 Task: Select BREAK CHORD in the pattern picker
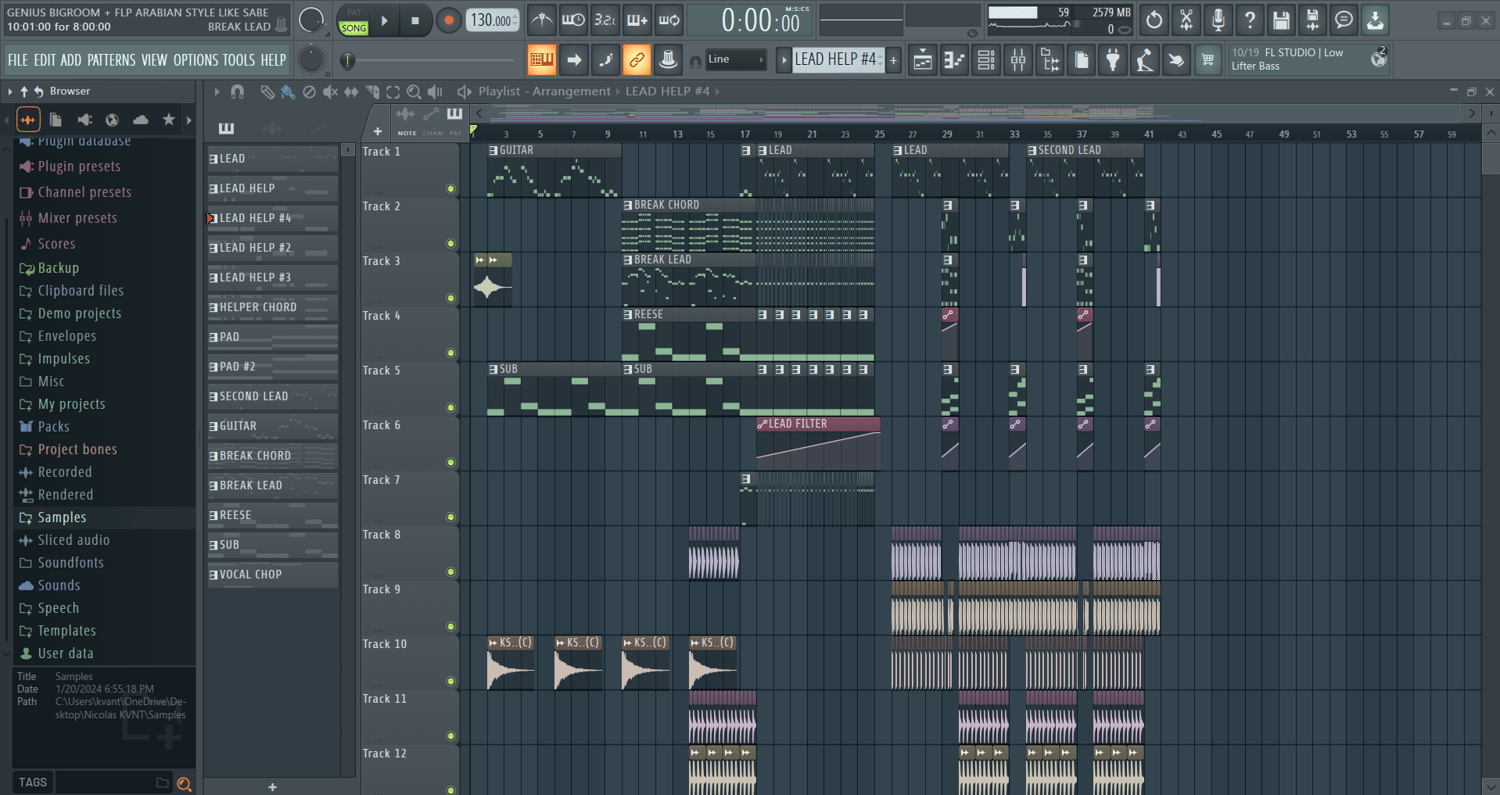click(272, 456)
